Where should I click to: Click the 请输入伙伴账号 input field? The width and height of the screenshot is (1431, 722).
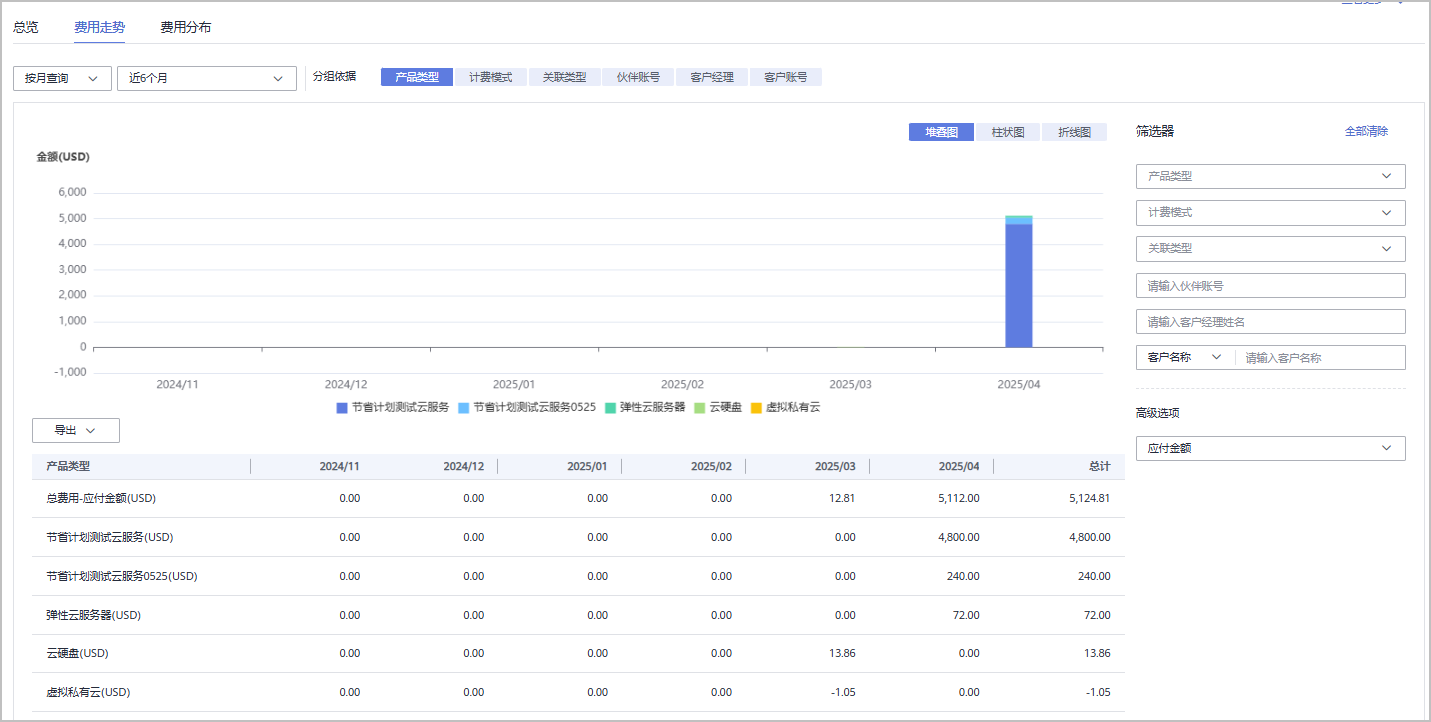[1270, 286]
